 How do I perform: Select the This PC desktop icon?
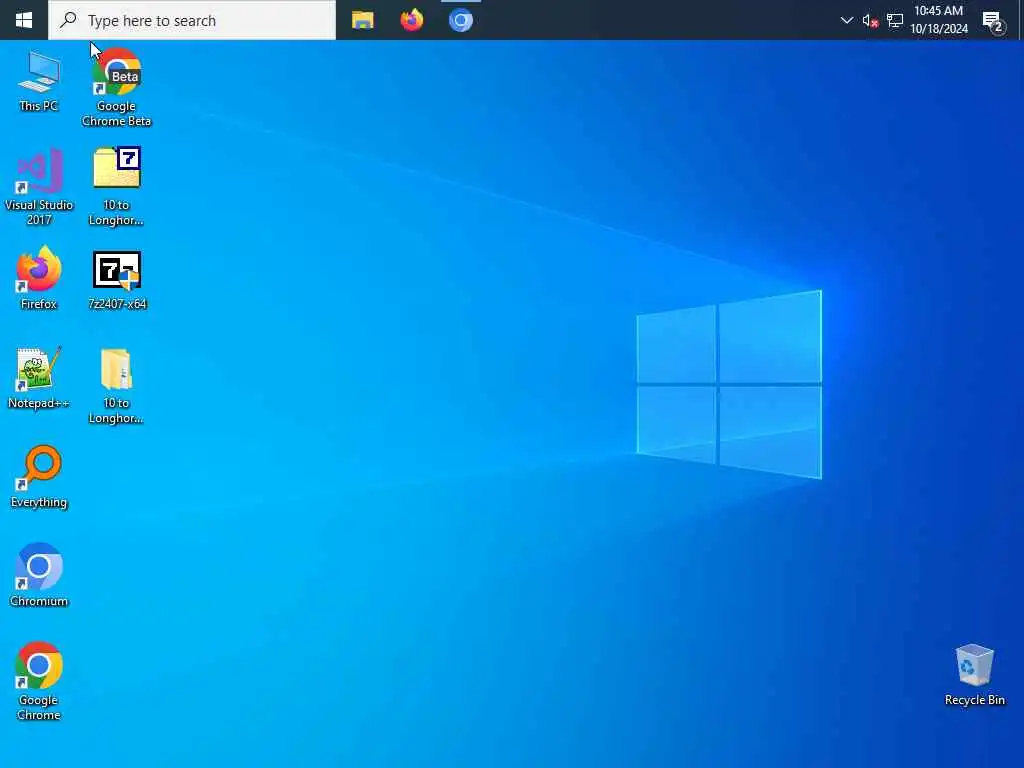point(39,81)
